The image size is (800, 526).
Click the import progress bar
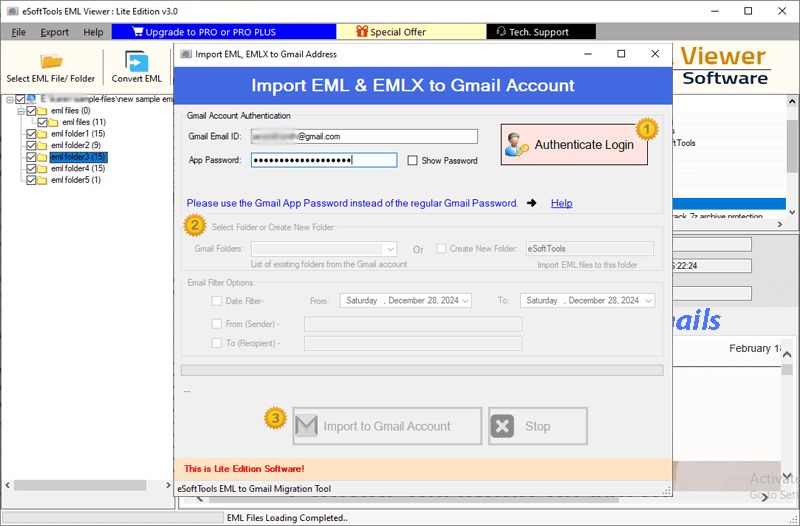[422, 370]
